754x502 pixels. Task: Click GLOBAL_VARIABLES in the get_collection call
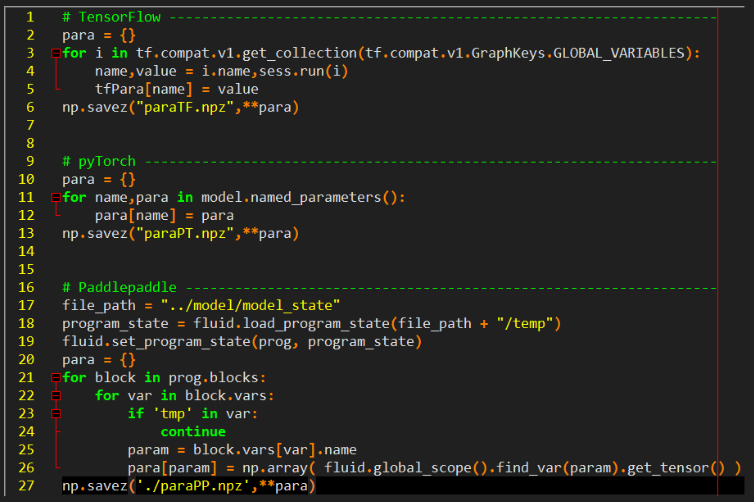coord(620,54)
